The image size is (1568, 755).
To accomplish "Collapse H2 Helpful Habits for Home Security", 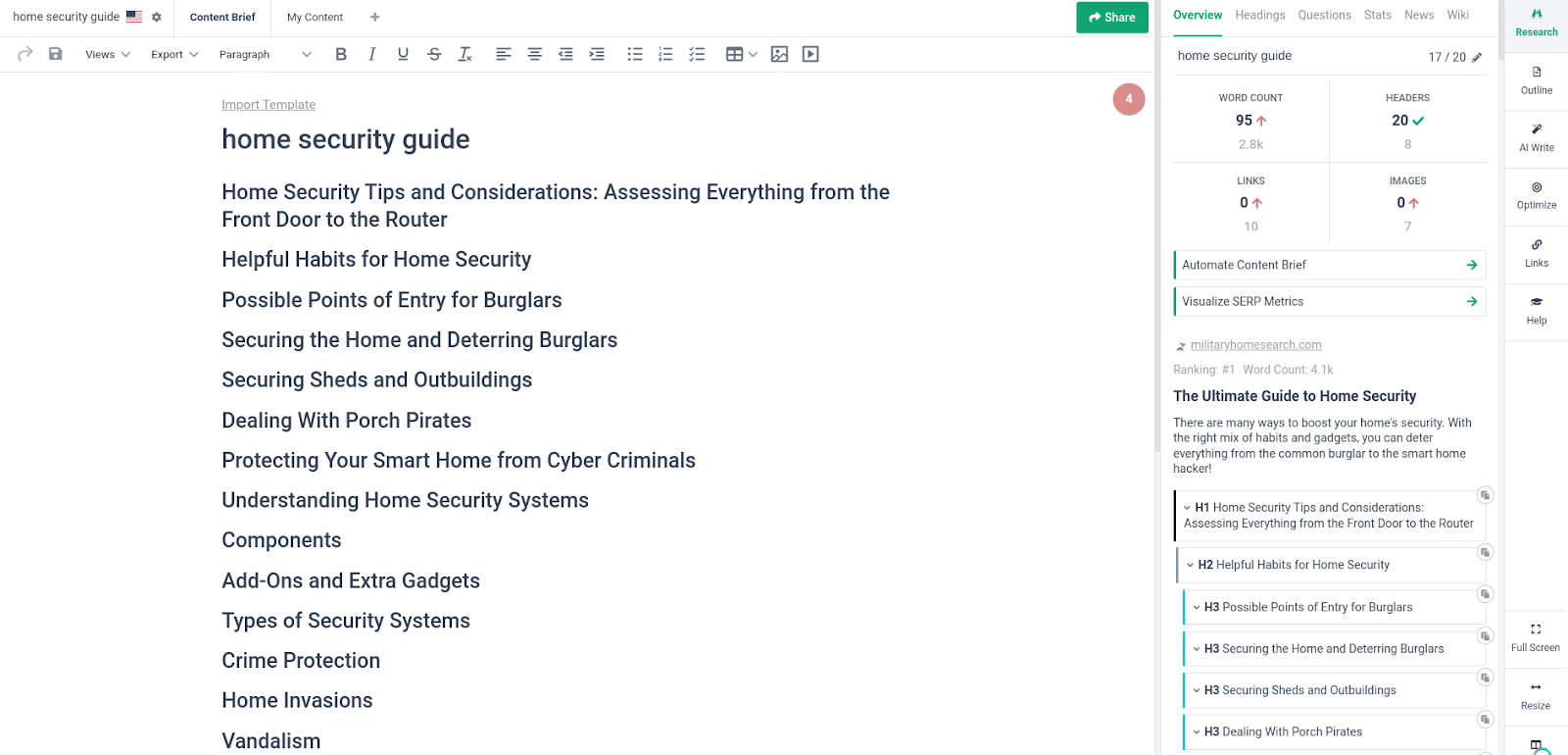I will pyautogui.click(x=1191, y=565).
